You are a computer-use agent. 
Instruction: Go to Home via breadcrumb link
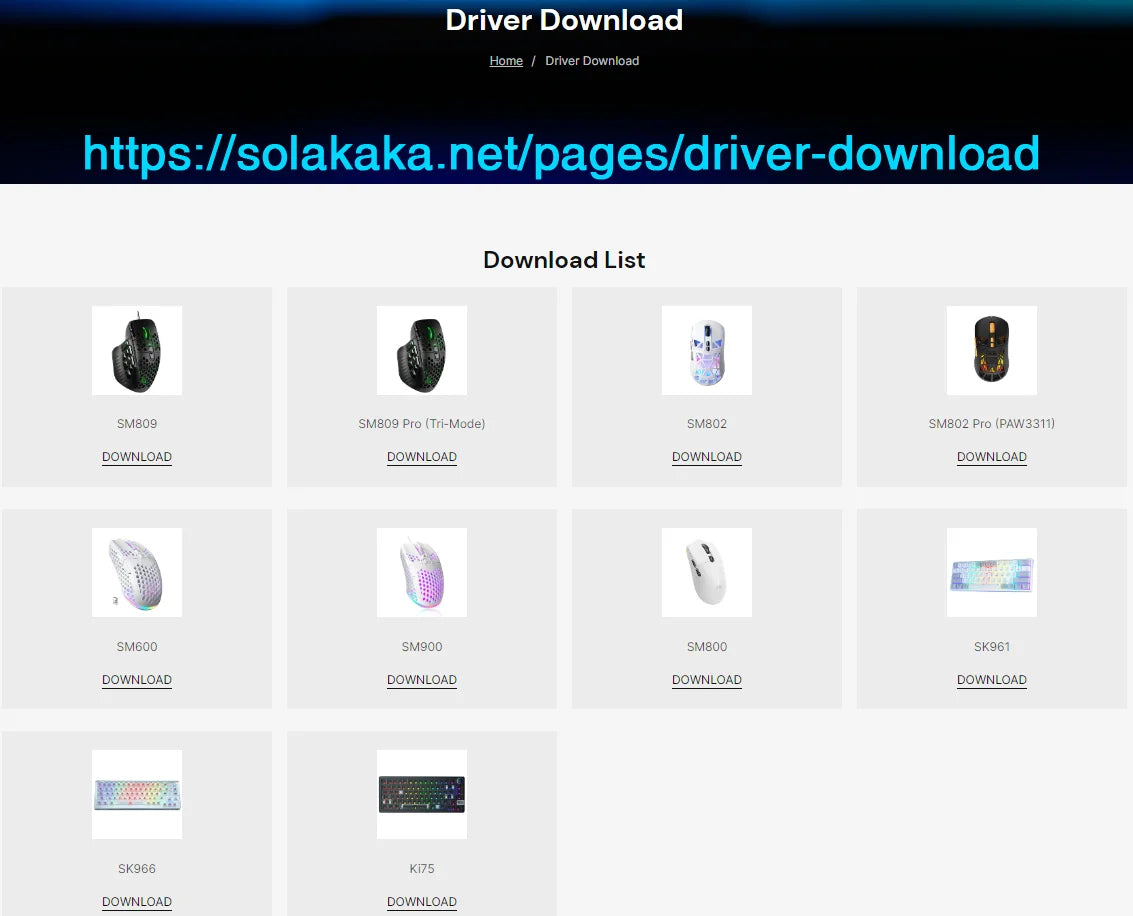[506, 61]
